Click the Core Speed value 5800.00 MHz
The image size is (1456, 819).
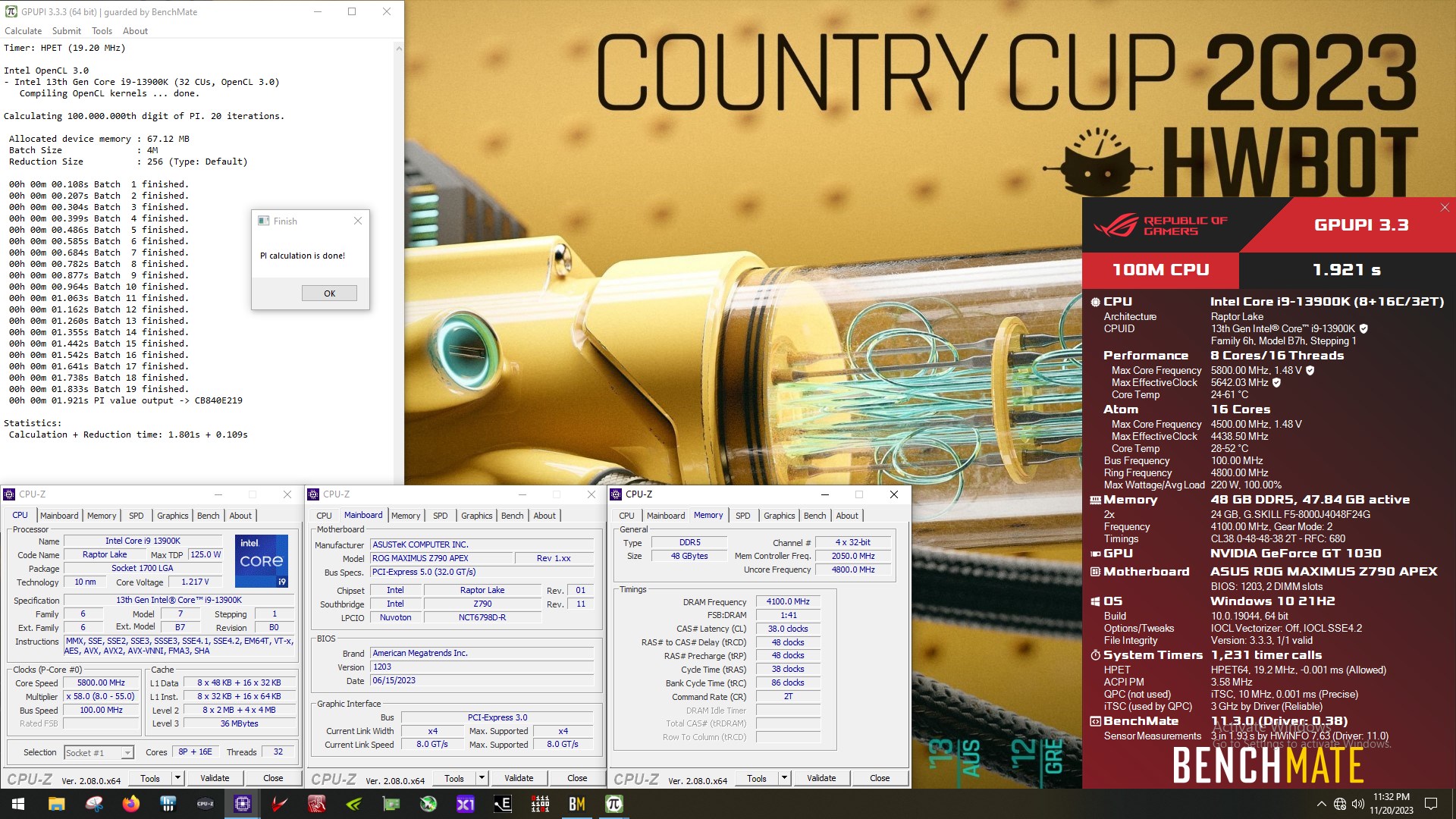(x=101, y=682)
